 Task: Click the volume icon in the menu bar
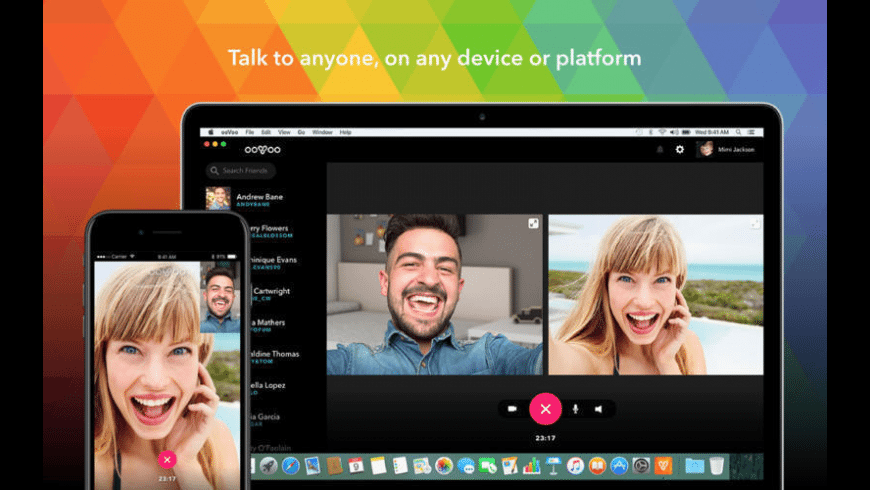coord(674,133)
